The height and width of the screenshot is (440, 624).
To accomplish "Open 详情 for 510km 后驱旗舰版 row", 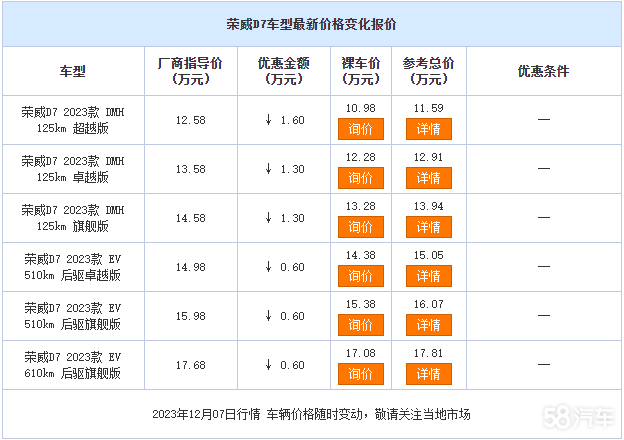I will [x=429, y=325].
